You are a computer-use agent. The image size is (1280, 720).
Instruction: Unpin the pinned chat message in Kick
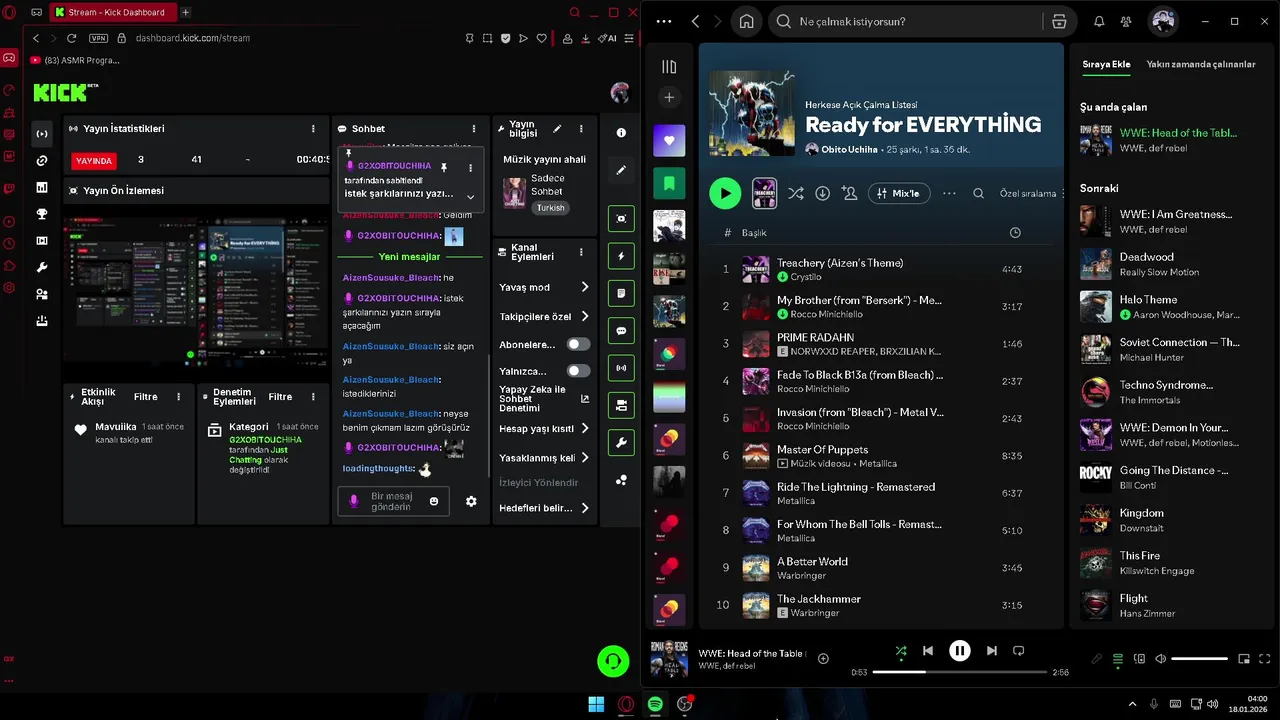[444, 167]
